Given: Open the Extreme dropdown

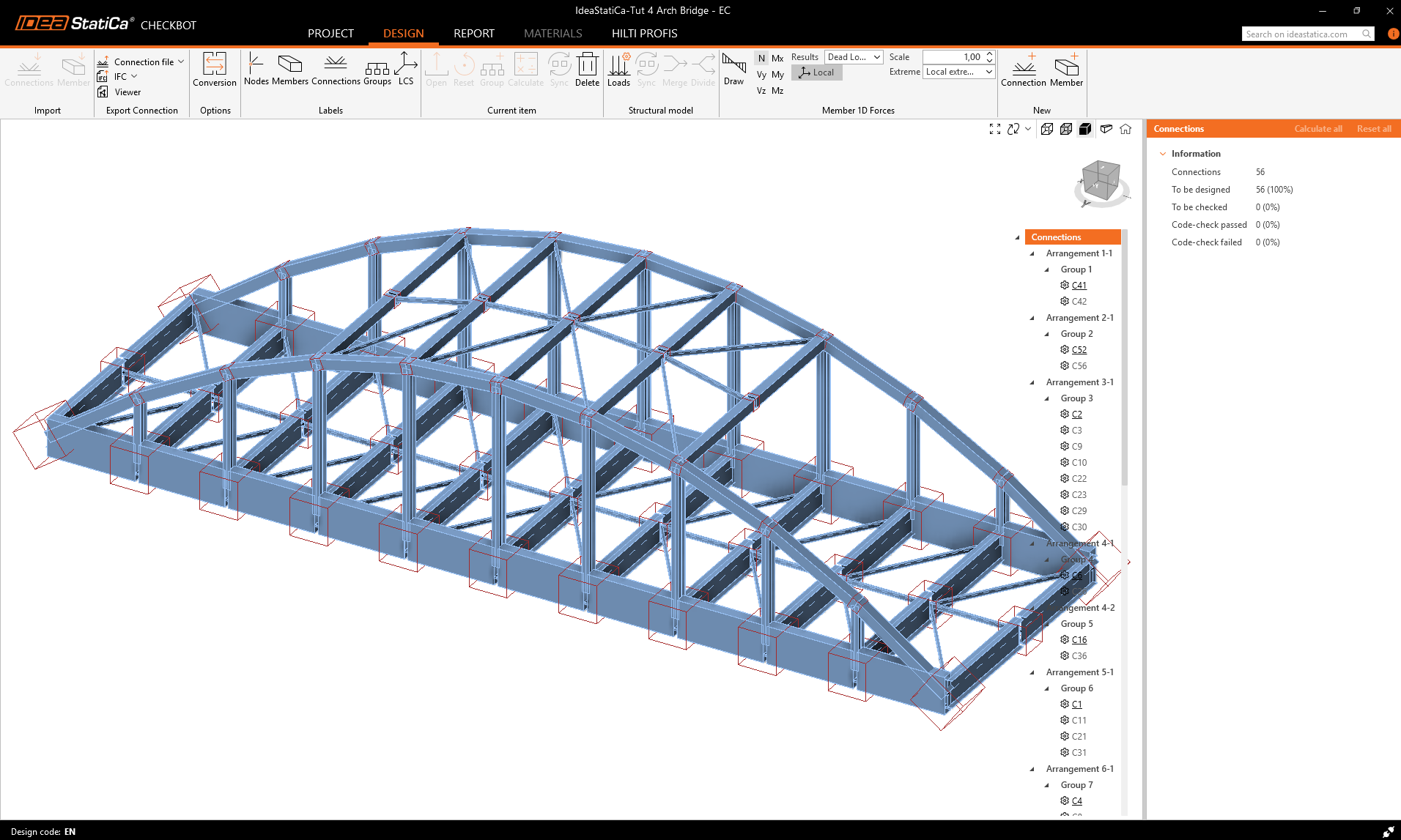Looking at the screenshot, I should pos(958,72).
